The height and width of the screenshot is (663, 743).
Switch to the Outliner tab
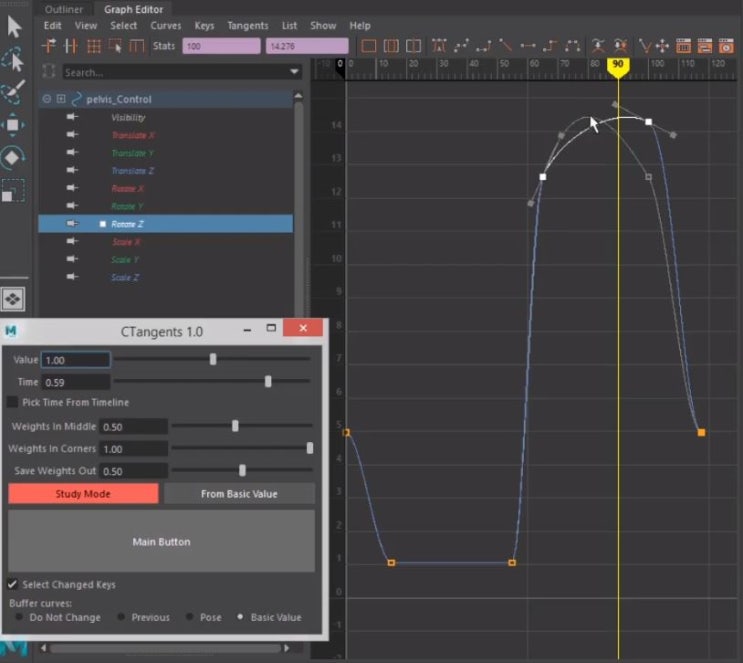tap(64, 9)
